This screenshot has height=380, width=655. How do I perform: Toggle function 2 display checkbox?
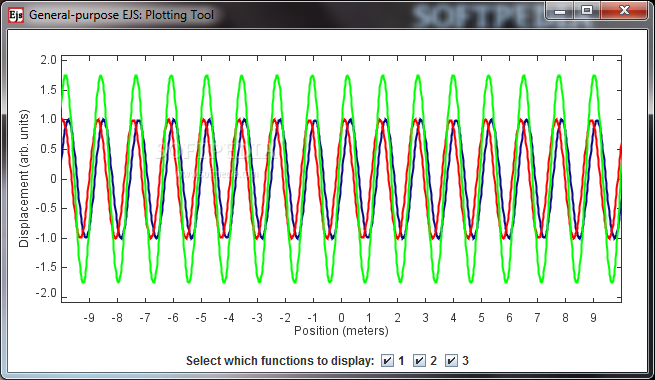[x=419, y=360]
